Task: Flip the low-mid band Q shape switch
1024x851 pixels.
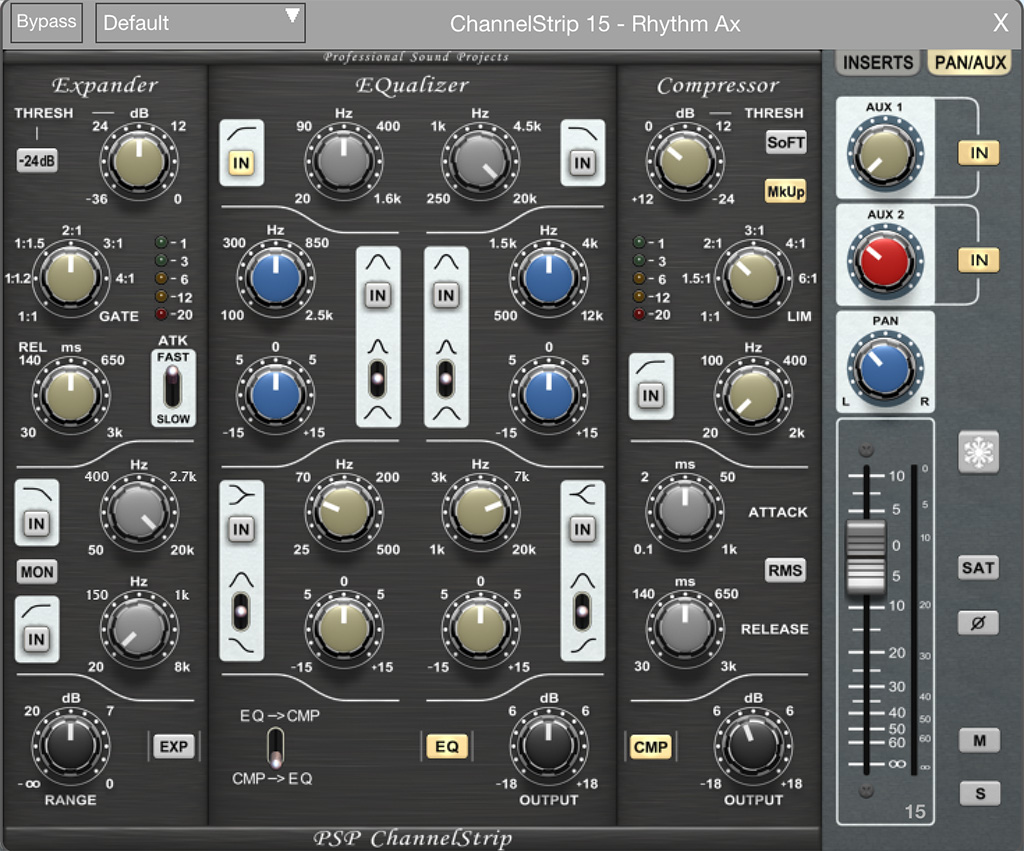Action: click(x=378, y=379)
